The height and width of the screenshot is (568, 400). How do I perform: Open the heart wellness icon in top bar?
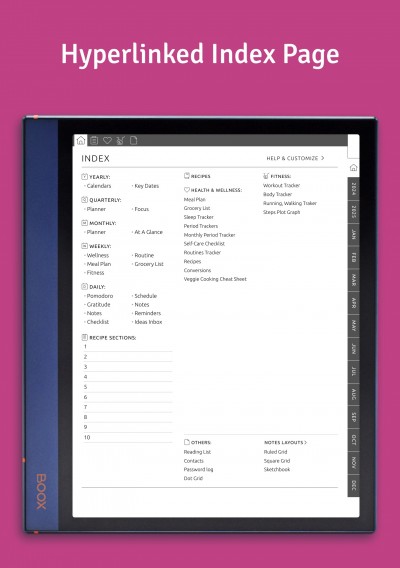pos(107,140)
